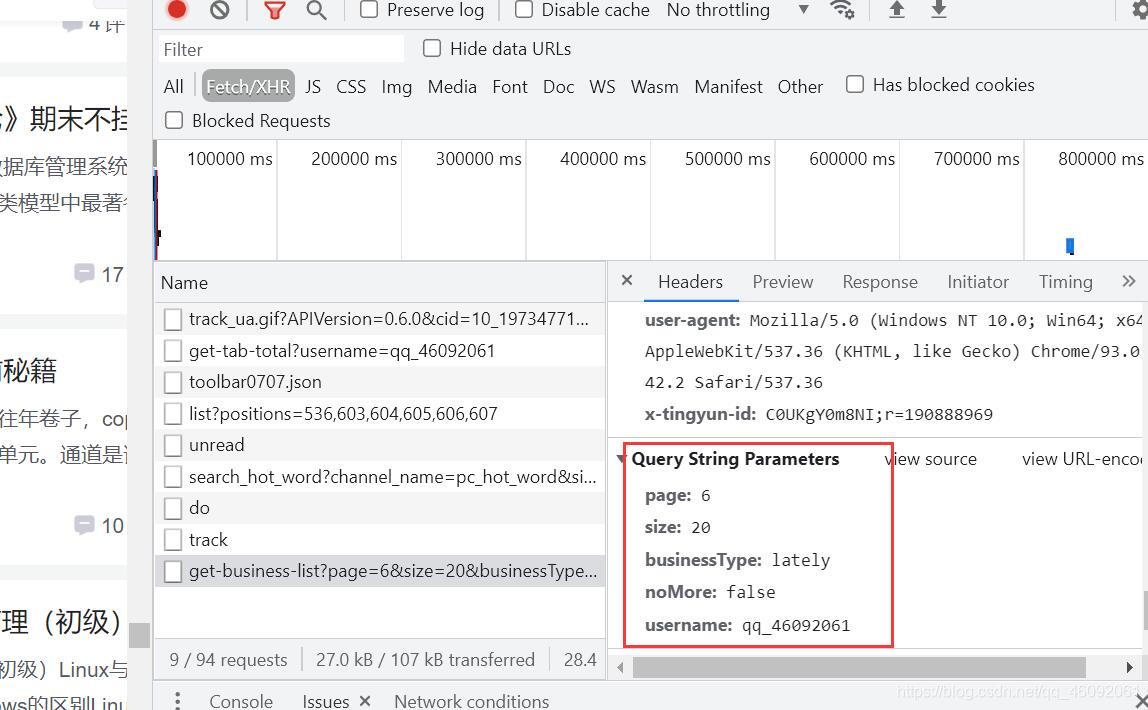1148x710 pixels.
Task: Clear the network log
Action: pyautogui.click(x=220, y=10)
